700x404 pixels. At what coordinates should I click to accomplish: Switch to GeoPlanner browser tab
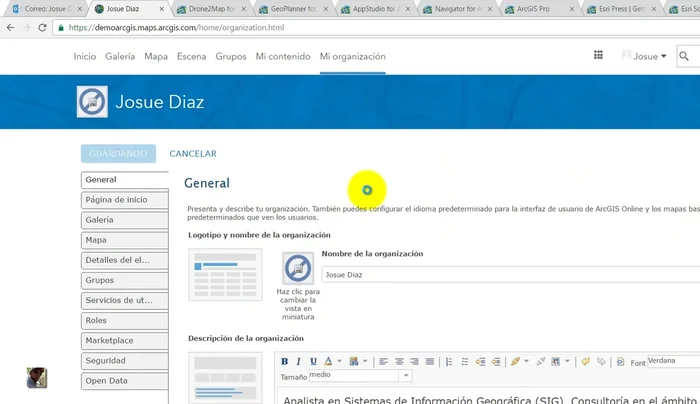point(293,9)
